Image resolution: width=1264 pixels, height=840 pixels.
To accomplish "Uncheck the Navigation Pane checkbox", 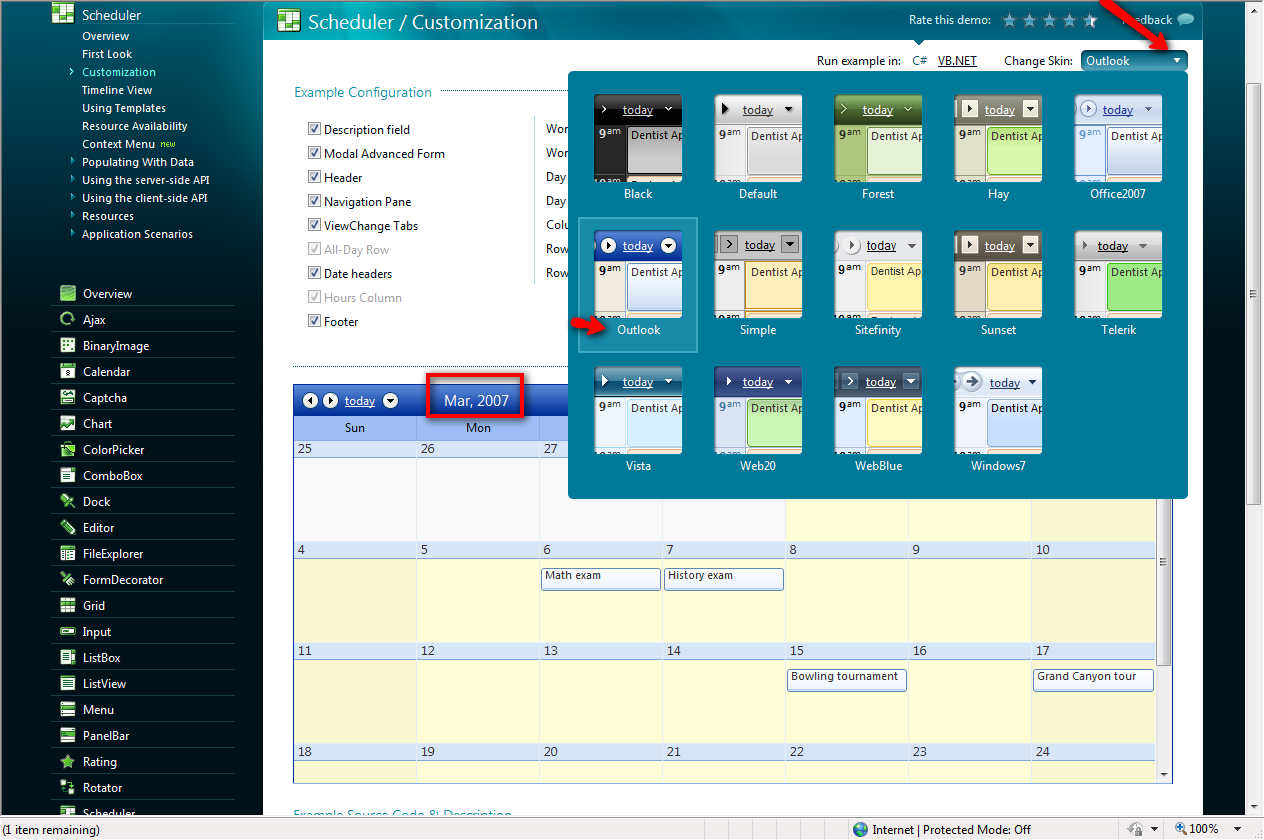I will [x=314, y=201].
